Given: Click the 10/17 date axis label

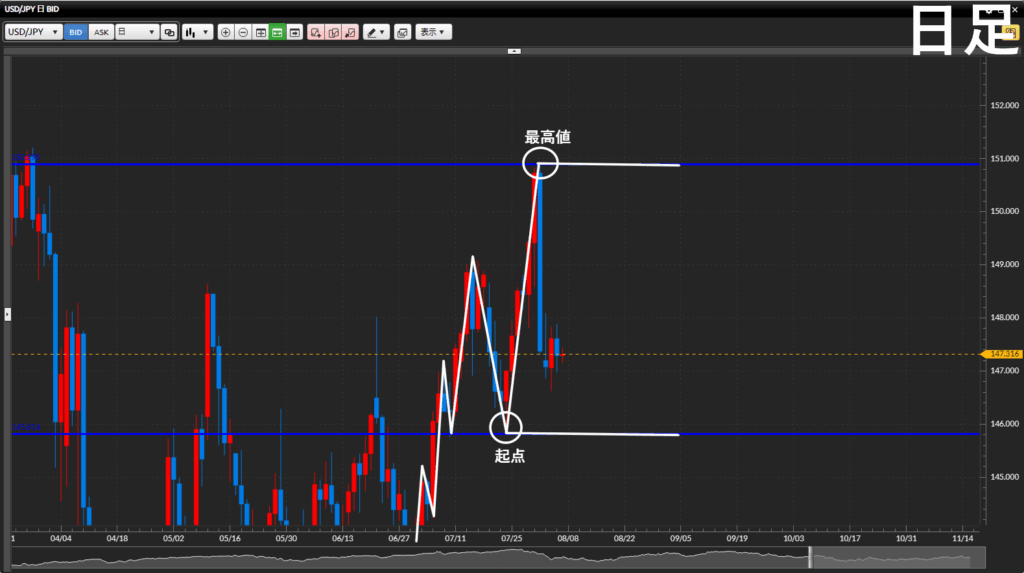Looking at the screenshot, I should point(850,538).
